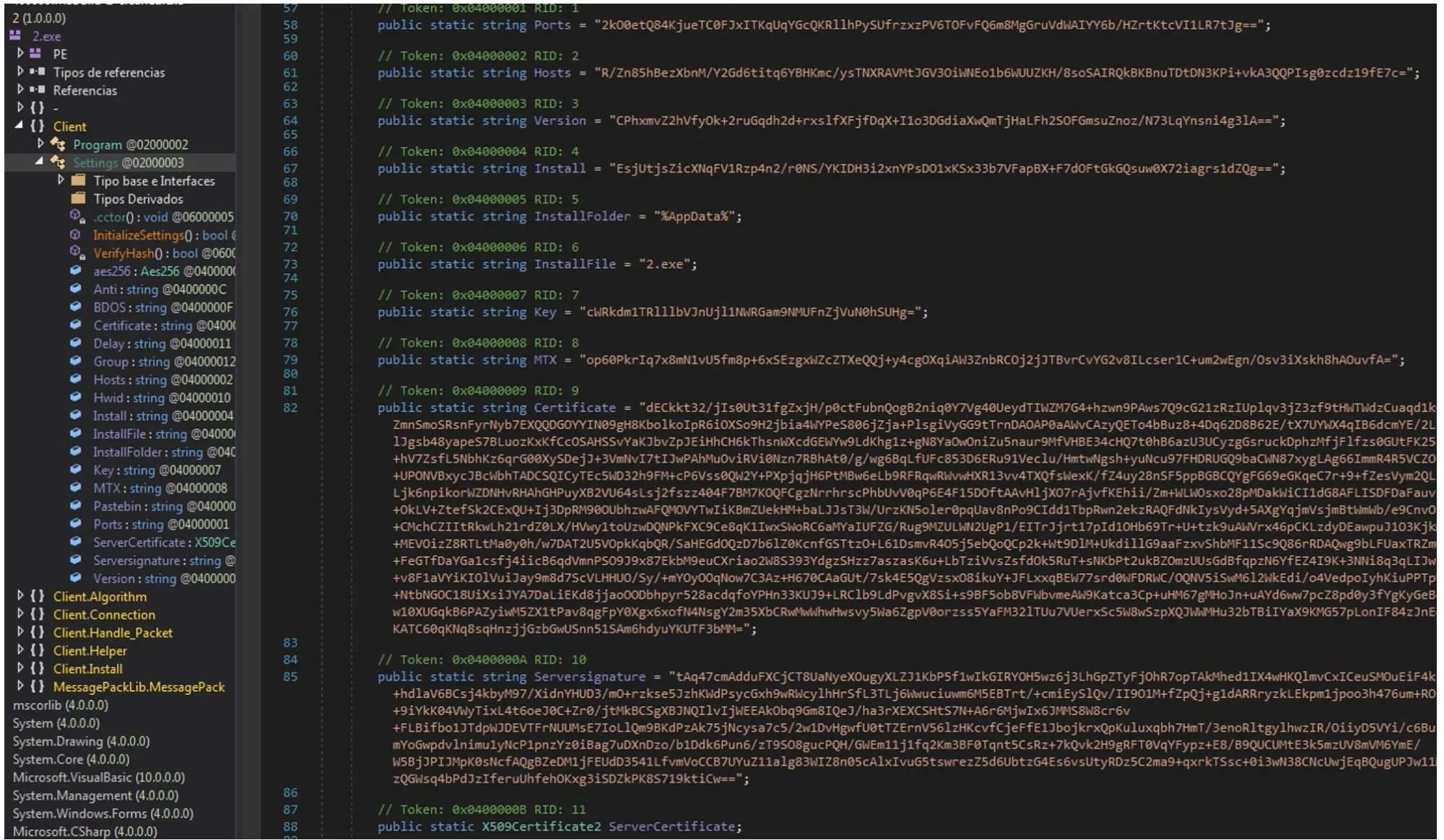
Task: Expand the Referencias node
Action: pos(20,89)
